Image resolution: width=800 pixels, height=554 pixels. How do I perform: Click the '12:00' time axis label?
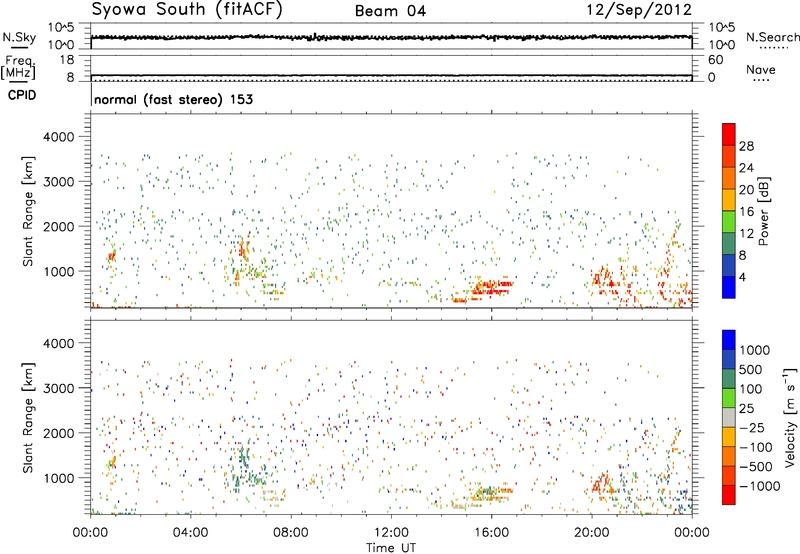391,533
